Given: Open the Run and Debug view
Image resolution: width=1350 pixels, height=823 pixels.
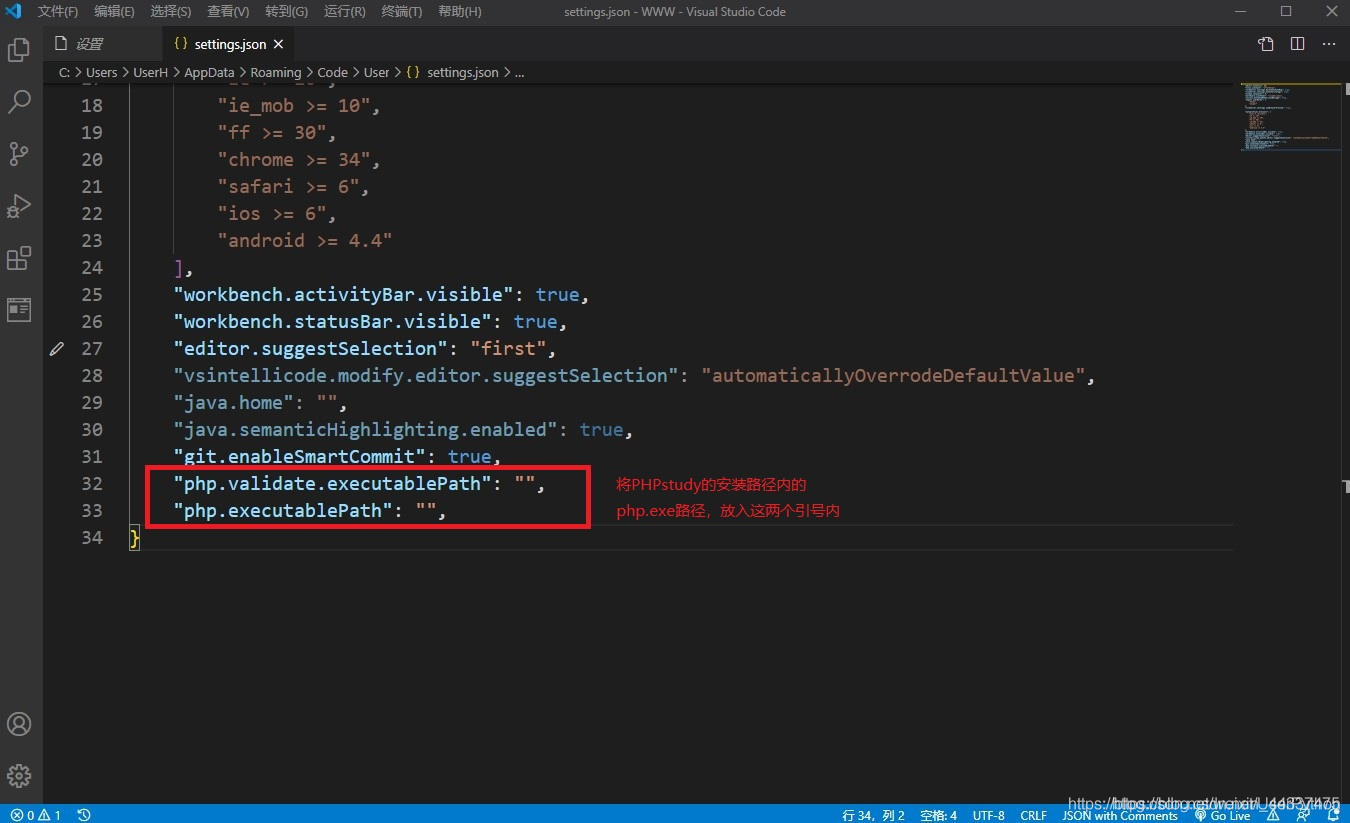Looking at the screenshot, I should 19,206.
